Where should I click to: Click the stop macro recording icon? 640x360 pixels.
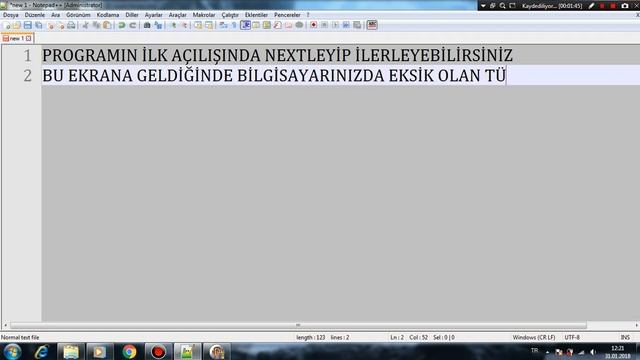point(324,25)
